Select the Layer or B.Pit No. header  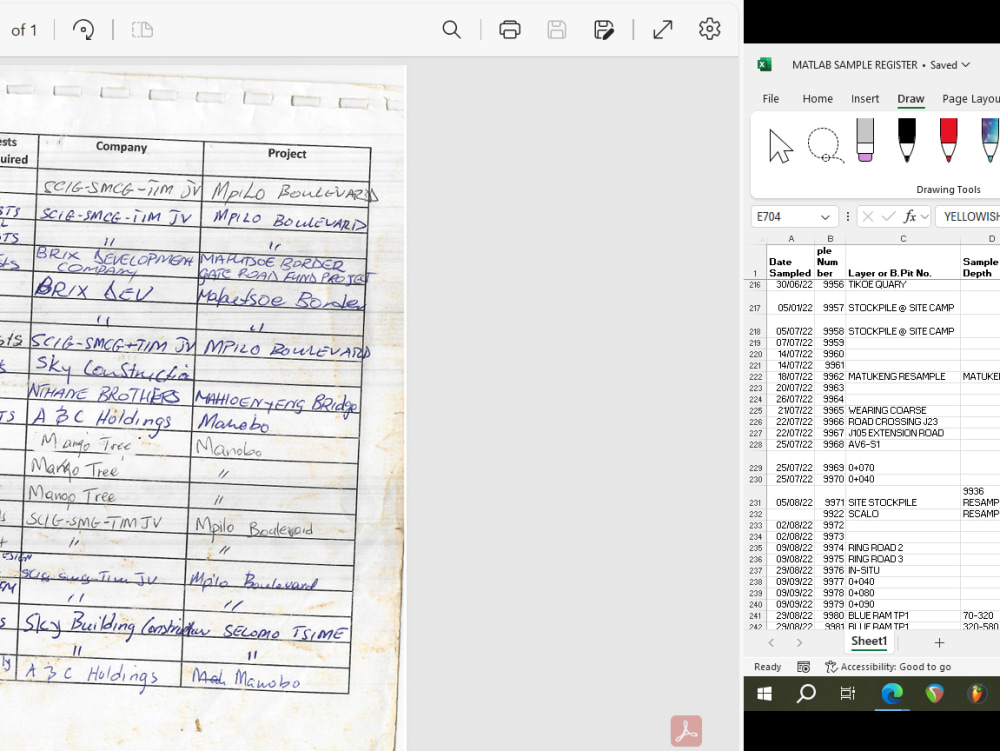point(903,261)
